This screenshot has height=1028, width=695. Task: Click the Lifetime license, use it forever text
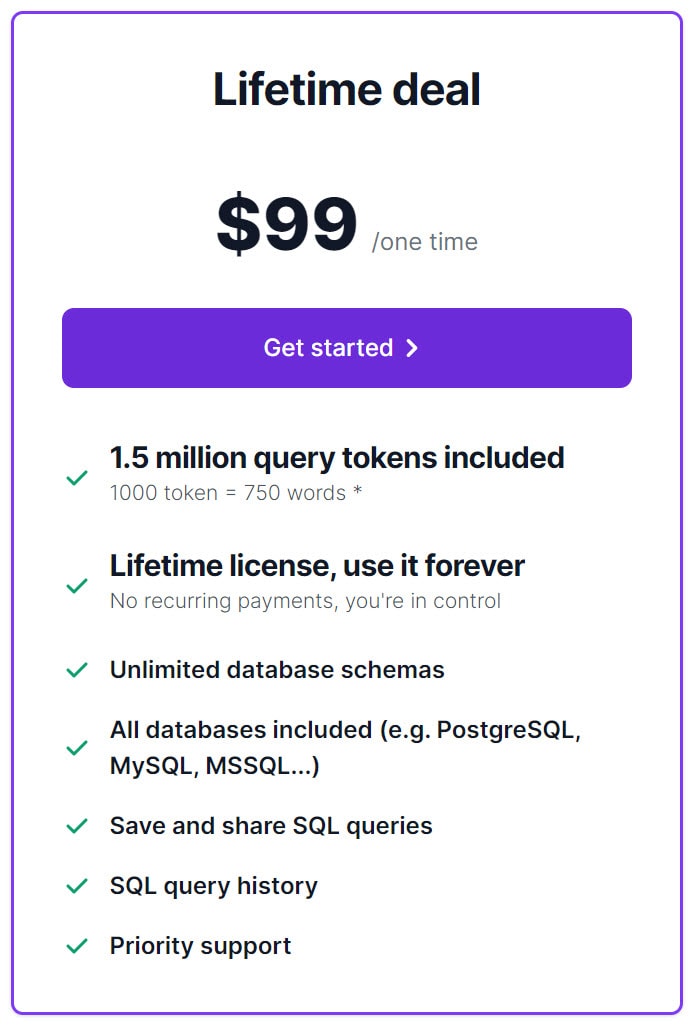point(317,565)
